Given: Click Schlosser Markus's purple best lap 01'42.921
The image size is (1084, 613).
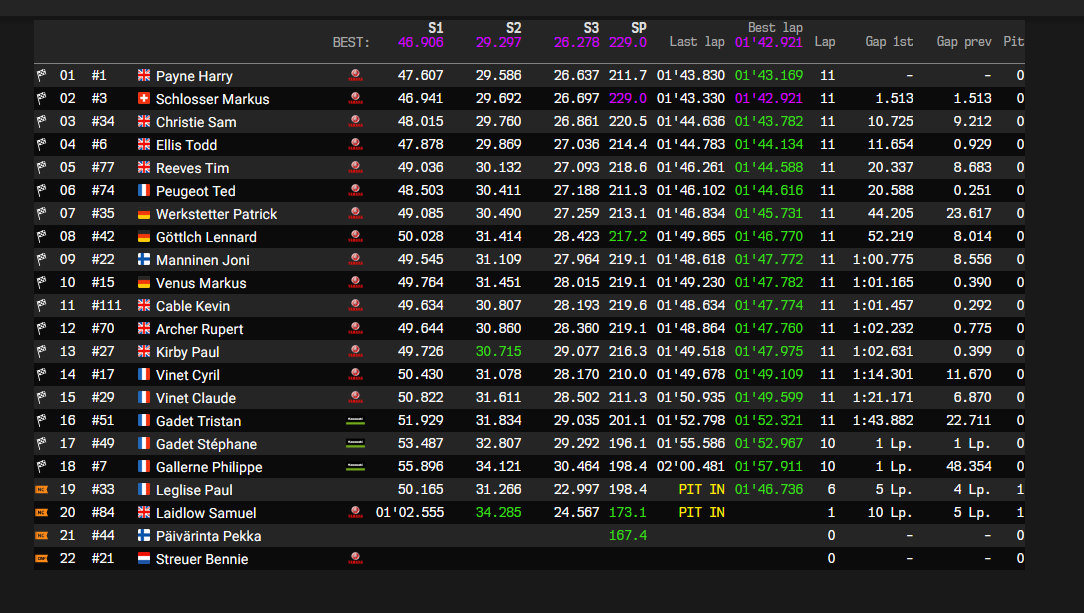Looking at the screenshot, I should pyautogui.click(x=768, y=99).
